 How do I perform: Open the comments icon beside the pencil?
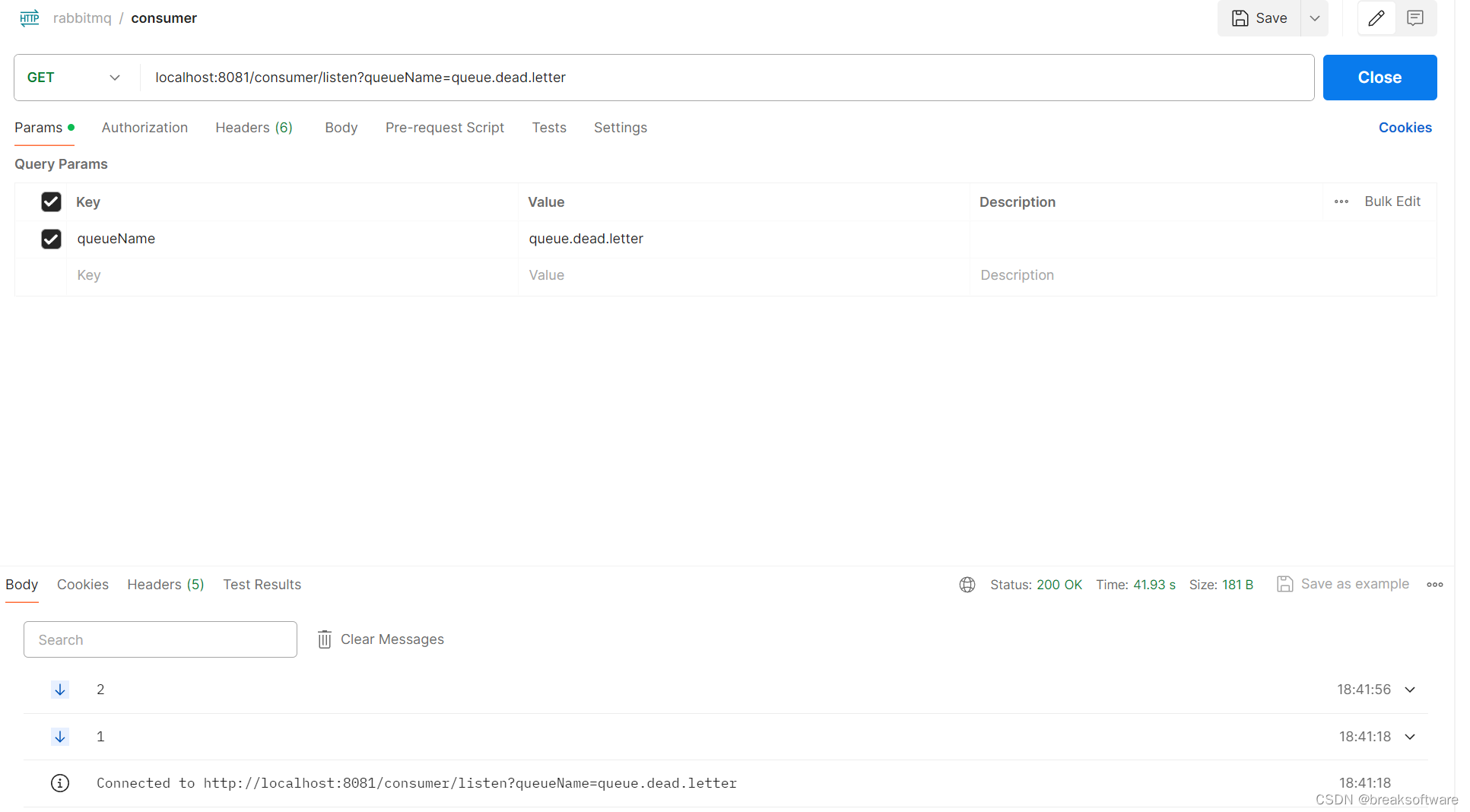click(1415, 17)
